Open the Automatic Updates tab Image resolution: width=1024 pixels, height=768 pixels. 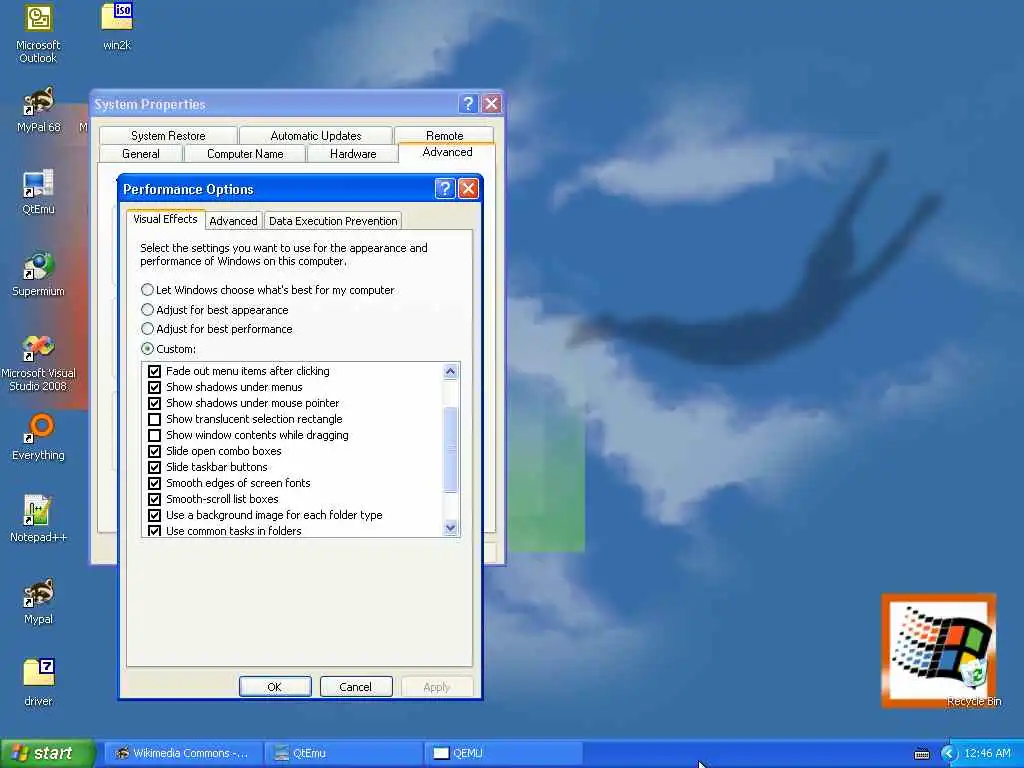(315, 135)
